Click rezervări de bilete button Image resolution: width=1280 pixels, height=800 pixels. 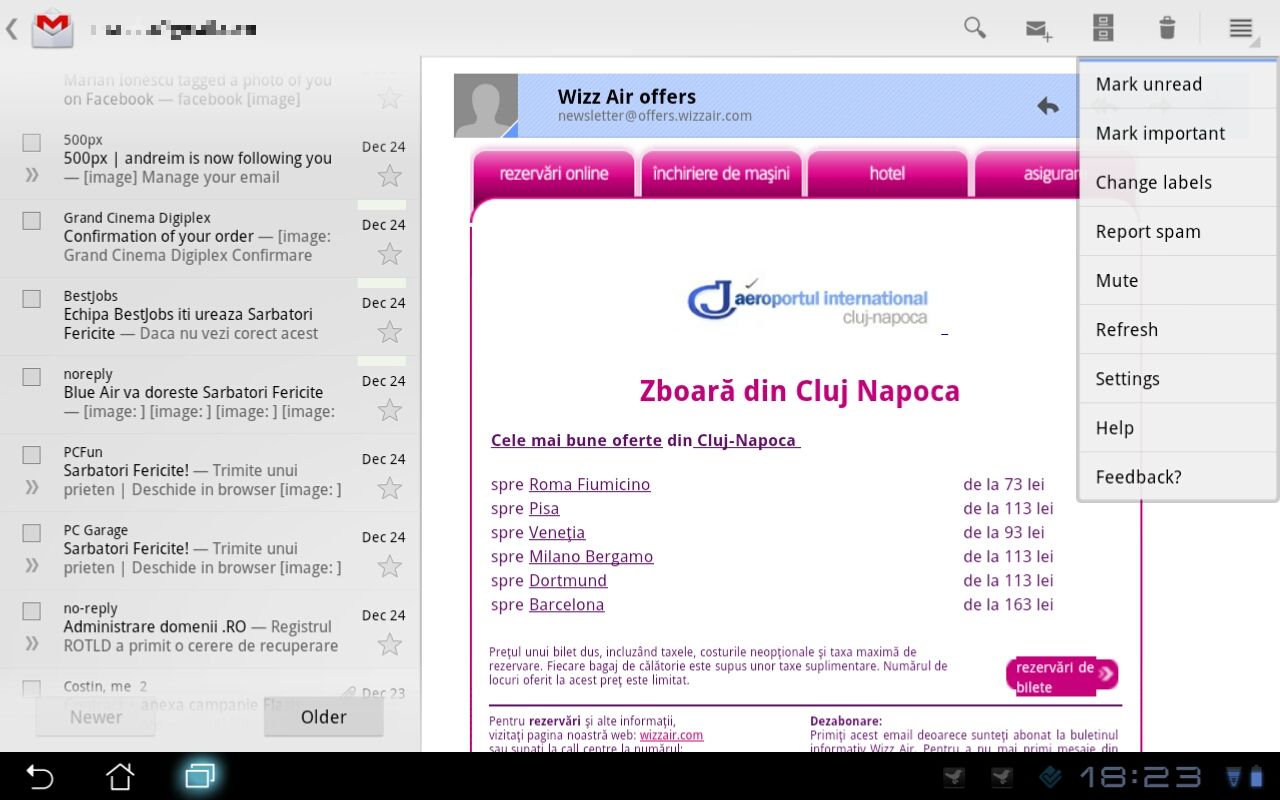tap(1062, 677)
